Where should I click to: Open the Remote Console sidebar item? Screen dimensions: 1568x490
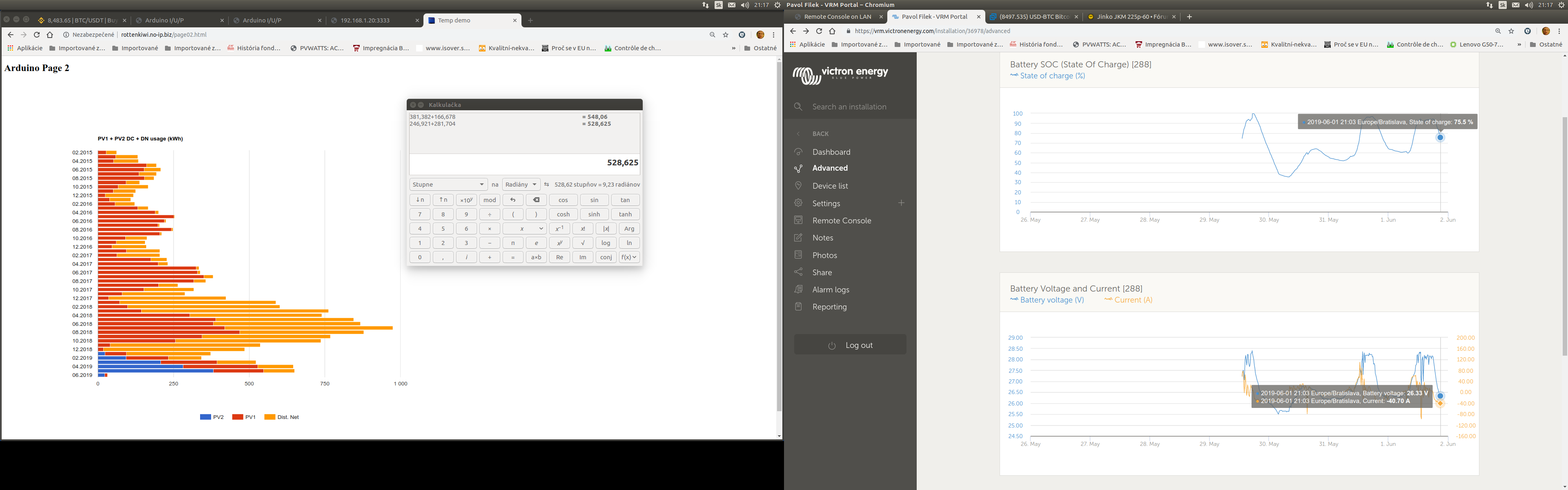pyautogui.click(x=841, y=220)
